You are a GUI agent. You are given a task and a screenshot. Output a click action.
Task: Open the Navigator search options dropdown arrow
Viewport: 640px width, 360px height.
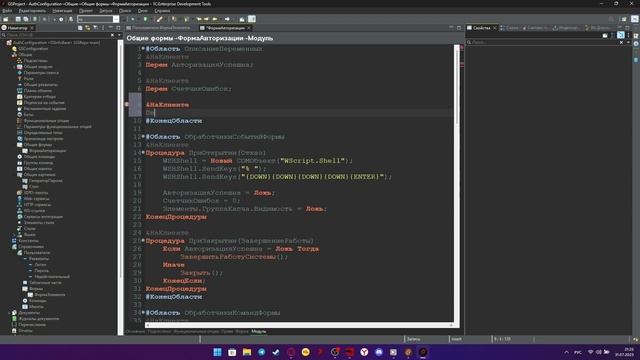coord(119,35)
